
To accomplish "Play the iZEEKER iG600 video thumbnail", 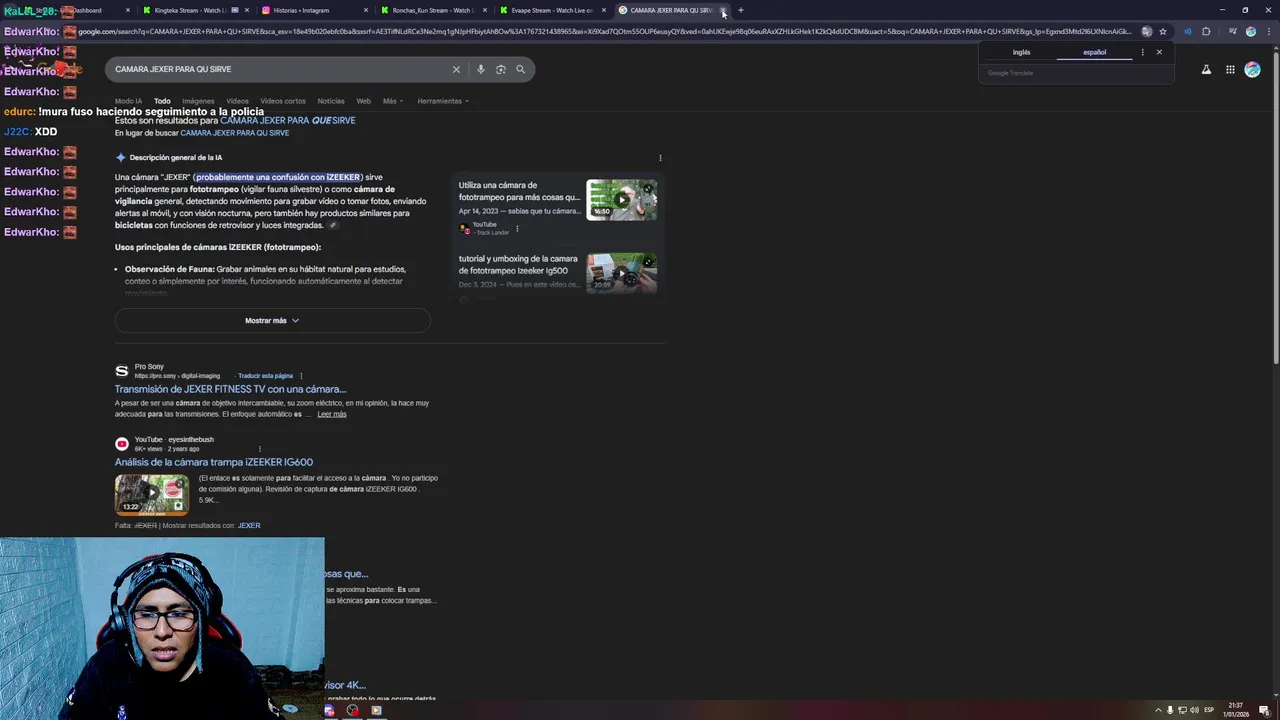I will (152, 494).
